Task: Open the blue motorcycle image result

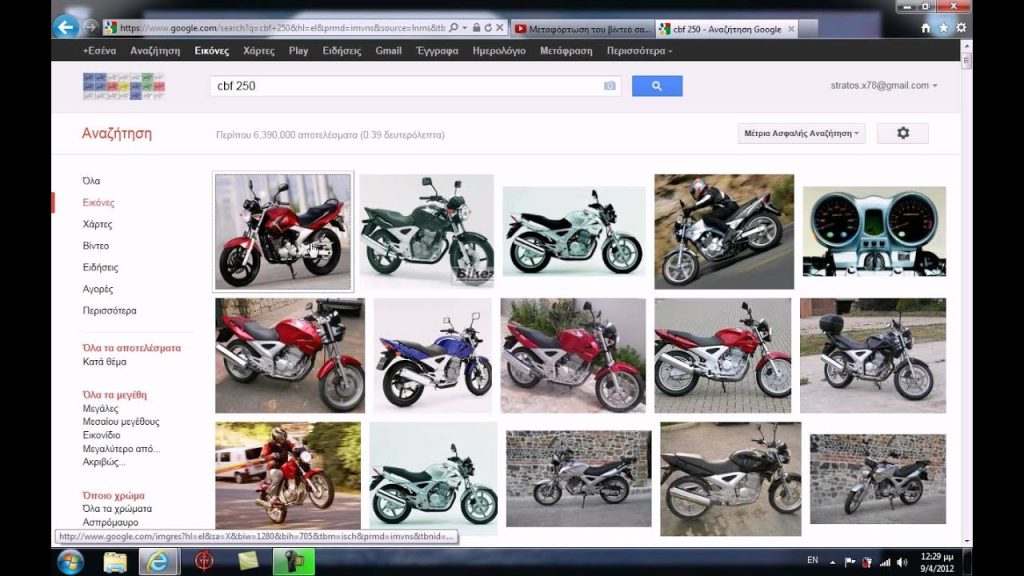Action: coord(432,355)
